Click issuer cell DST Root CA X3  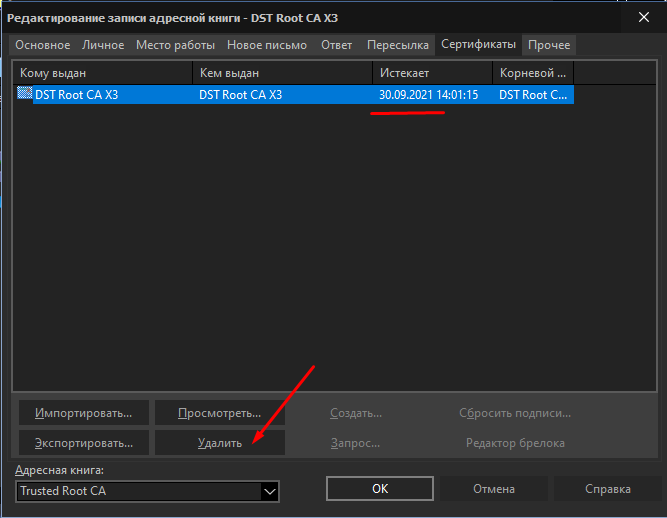click(240, 94)
